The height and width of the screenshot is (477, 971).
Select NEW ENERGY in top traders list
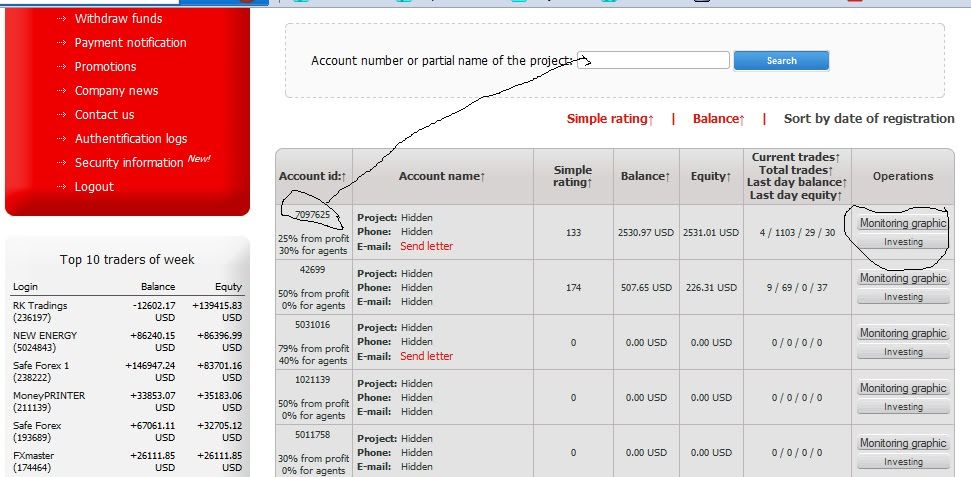(45, 341)
